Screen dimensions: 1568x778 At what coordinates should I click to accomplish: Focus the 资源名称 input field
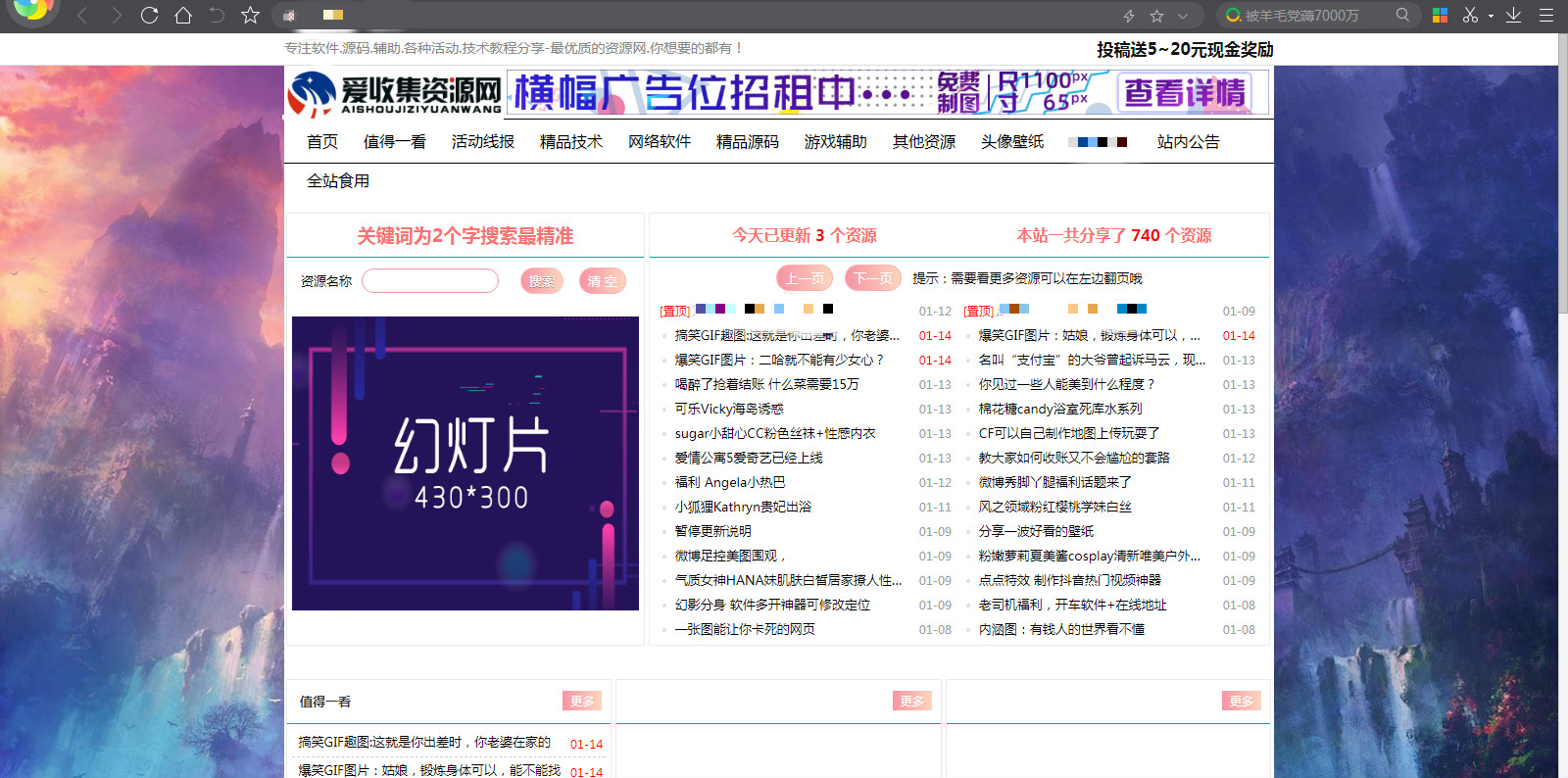[430, 281]
